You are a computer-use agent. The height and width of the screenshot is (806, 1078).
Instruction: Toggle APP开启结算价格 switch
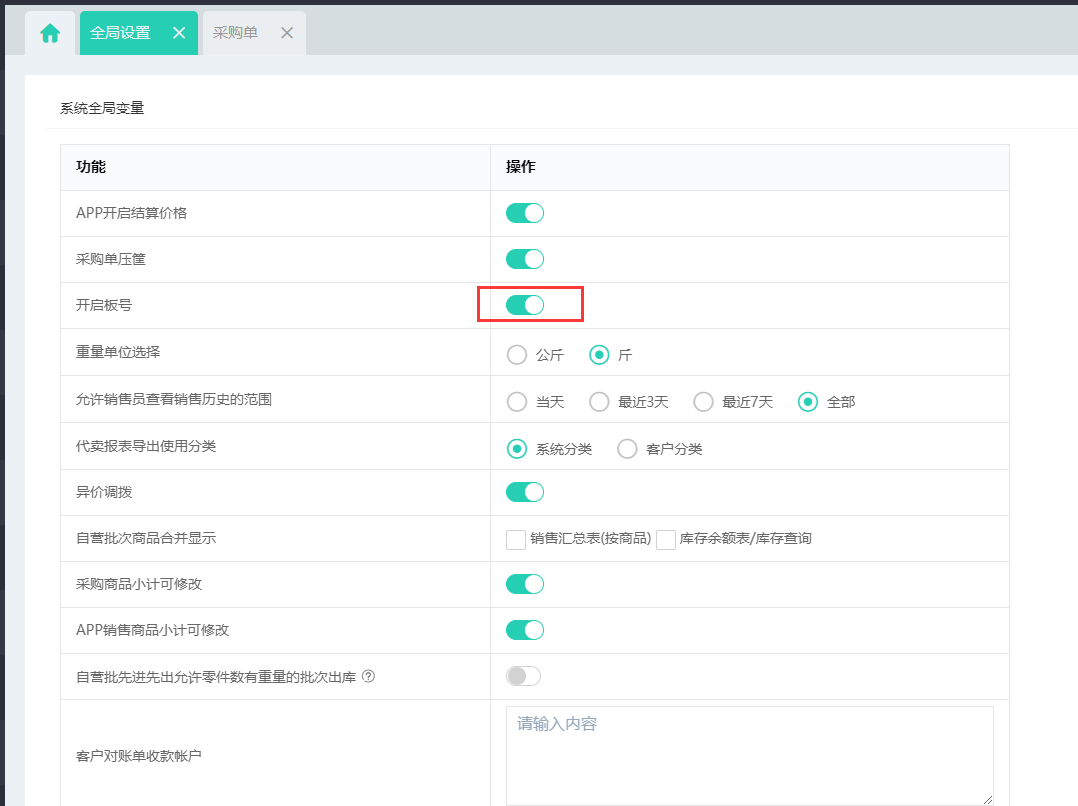tap(525, 213)
